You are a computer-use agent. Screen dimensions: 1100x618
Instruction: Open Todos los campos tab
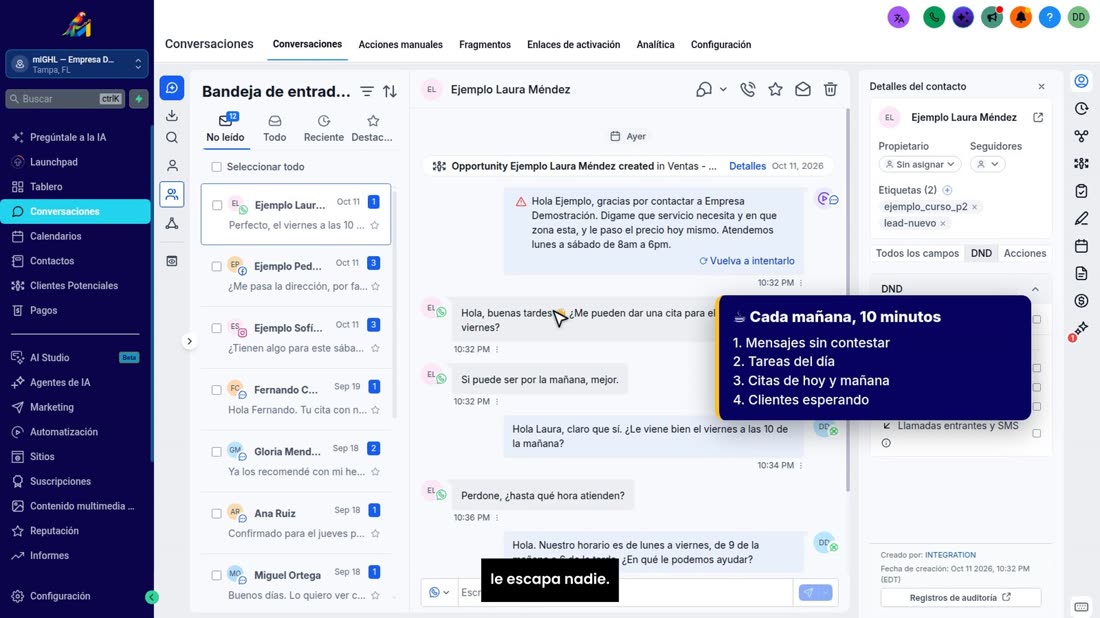(917, 253)
